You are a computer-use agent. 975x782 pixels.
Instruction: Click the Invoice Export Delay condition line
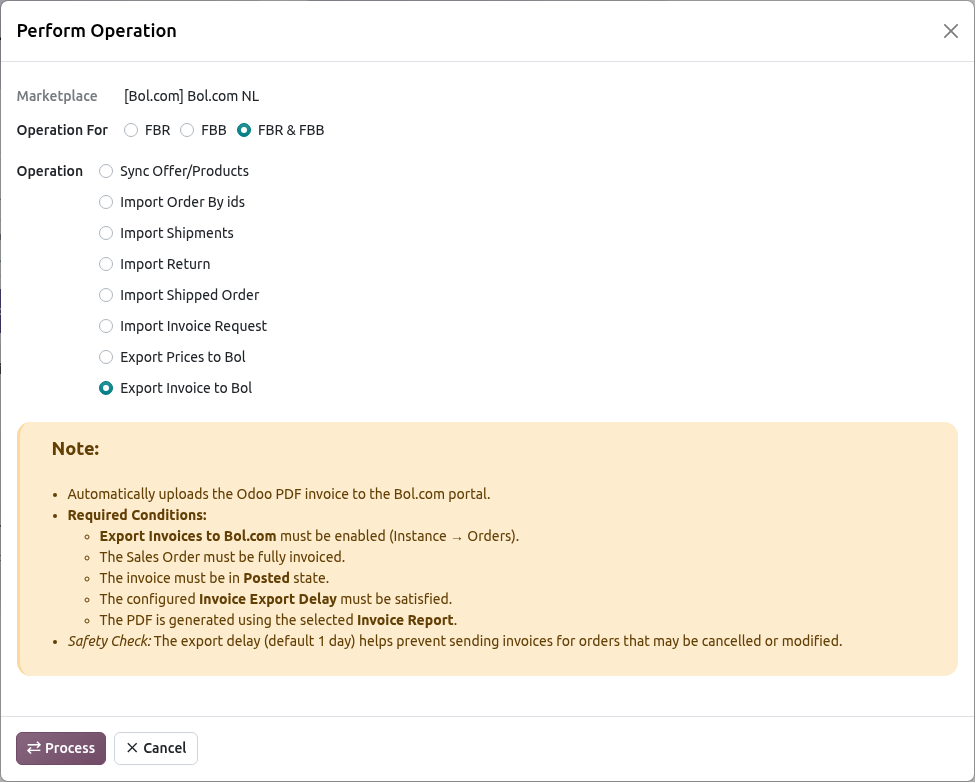click(x=275, y=599)
